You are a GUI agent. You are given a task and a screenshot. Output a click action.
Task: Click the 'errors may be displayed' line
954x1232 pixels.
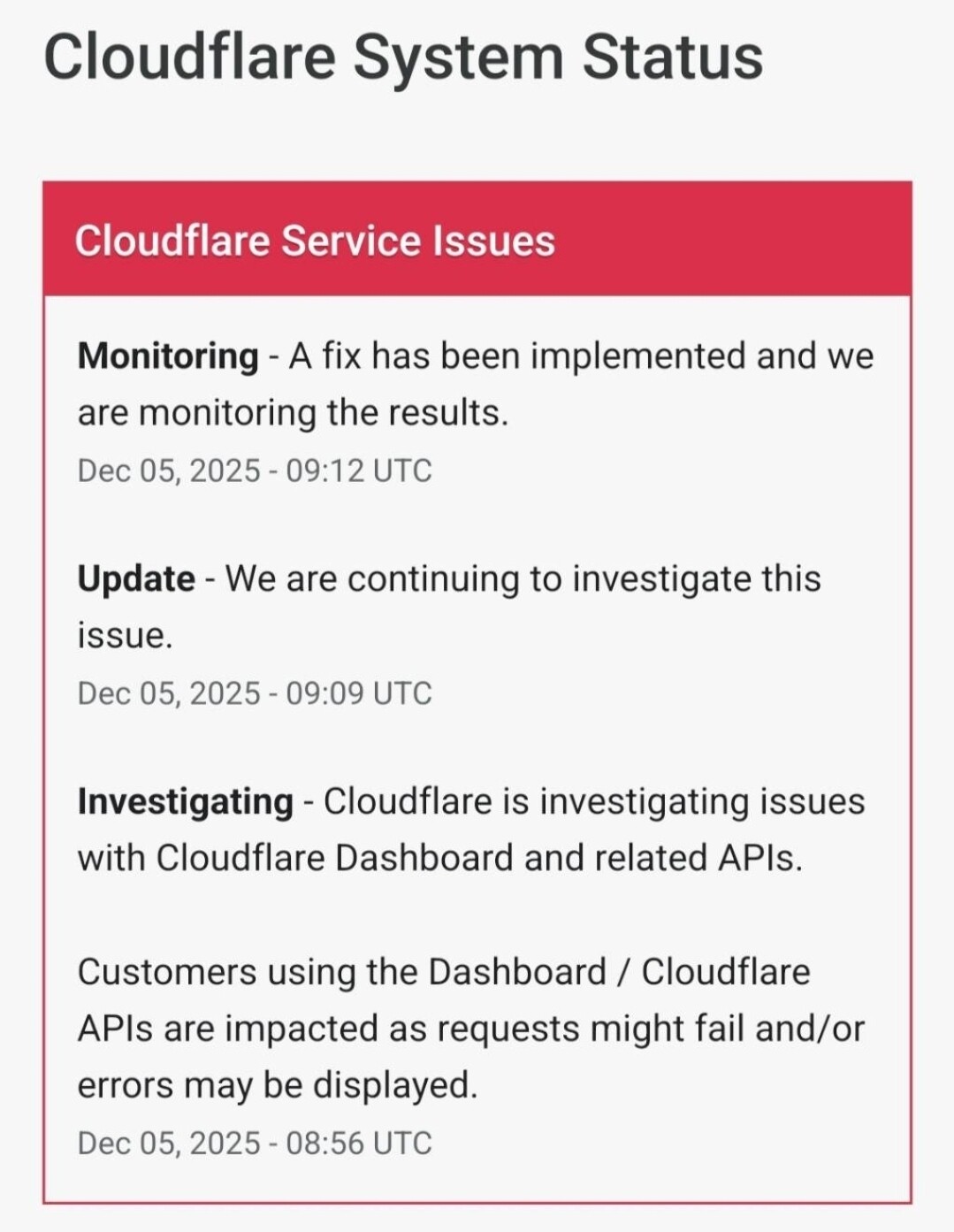tap(278, 1085)
